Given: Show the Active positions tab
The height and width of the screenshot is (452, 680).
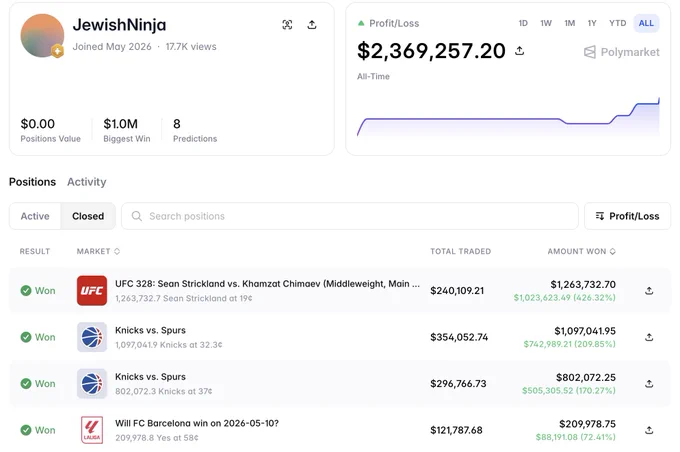Looking at the screenshot, I should tap(35, 216).
